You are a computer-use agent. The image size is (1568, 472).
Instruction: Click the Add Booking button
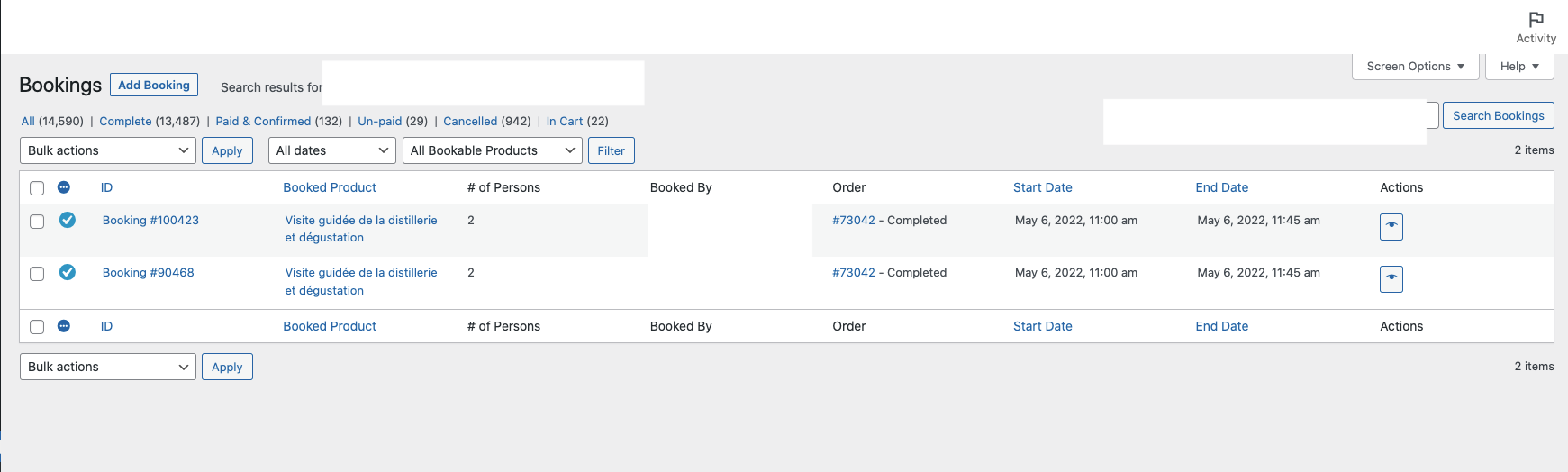click(154, 85)
